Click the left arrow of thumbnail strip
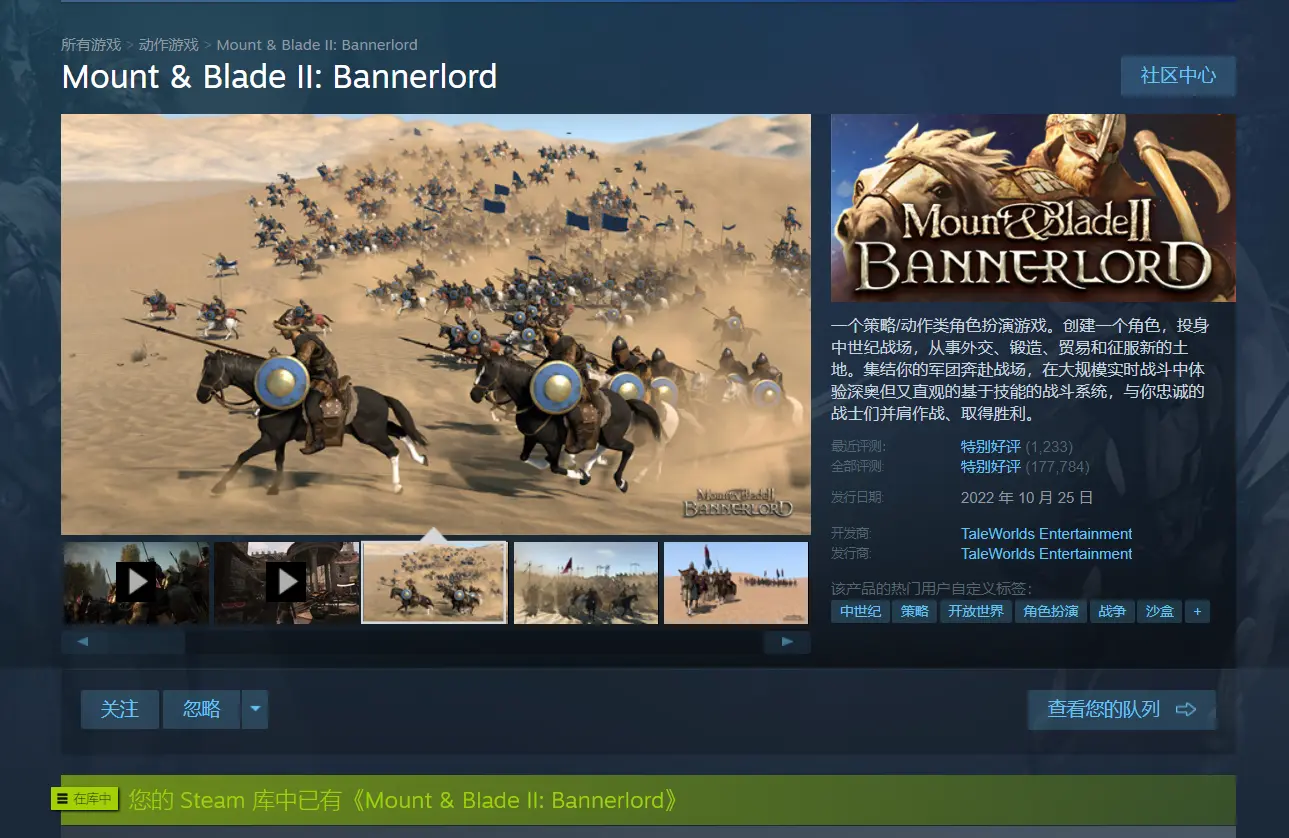The height and width of the screenshot is (838, 1289). coord(83,642)
